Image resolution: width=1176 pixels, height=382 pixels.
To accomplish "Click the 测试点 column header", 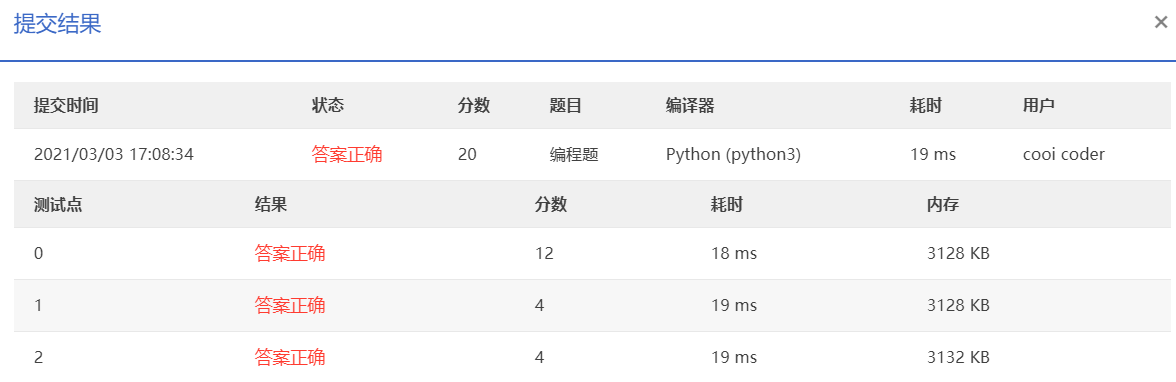I will (58, 204).
